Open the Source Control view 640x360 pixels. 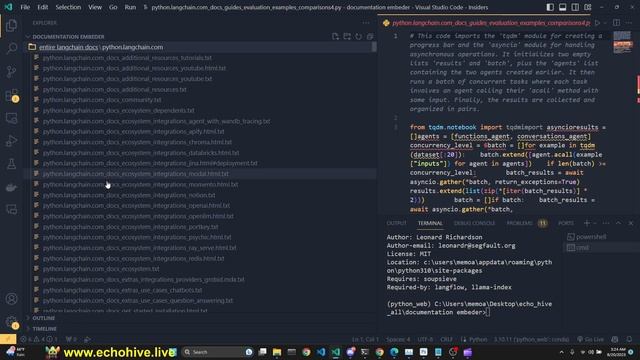point(11,71)
